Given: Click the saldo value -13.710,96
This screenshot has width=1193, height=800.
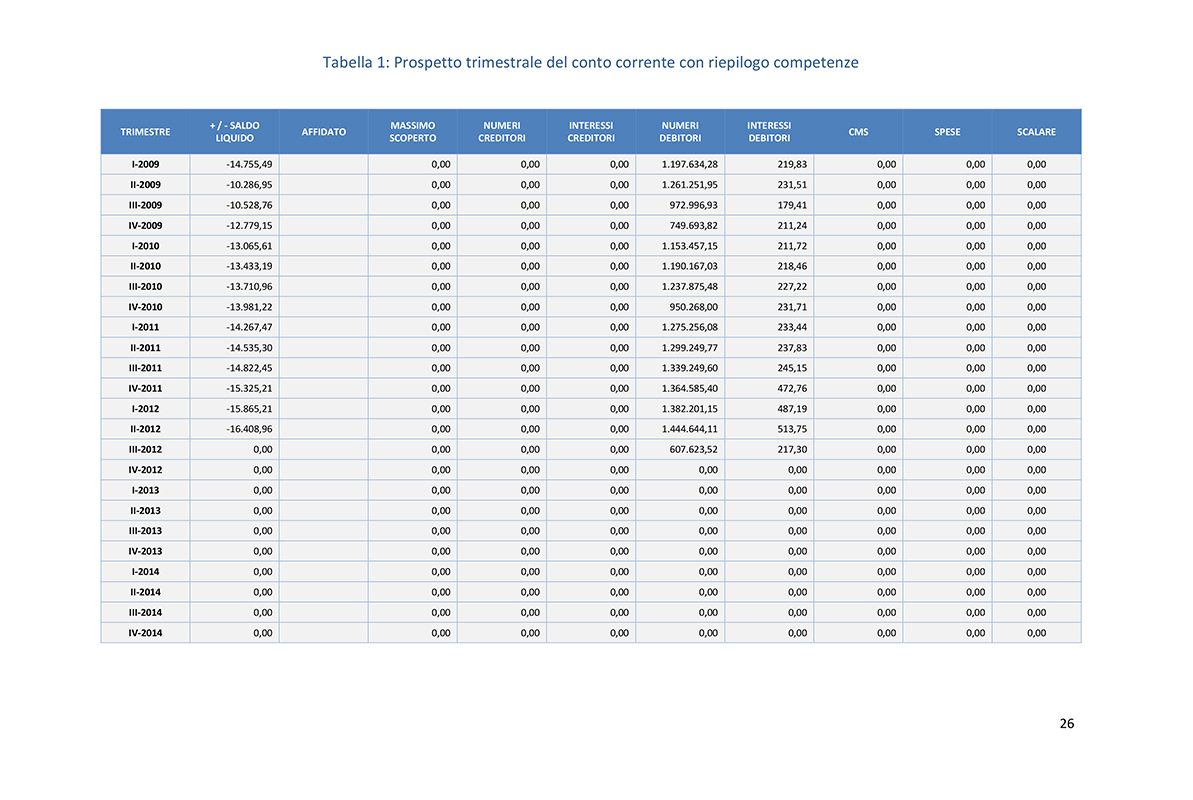Looking at the screenshot, I should click(x=249, y=287).
